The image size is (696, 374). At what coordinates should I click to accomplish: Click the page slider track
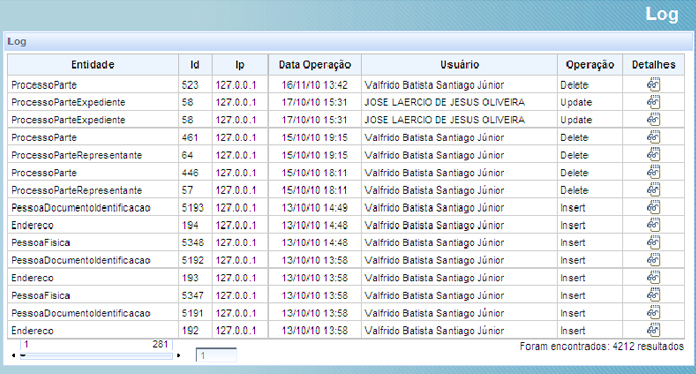[96, 356]
